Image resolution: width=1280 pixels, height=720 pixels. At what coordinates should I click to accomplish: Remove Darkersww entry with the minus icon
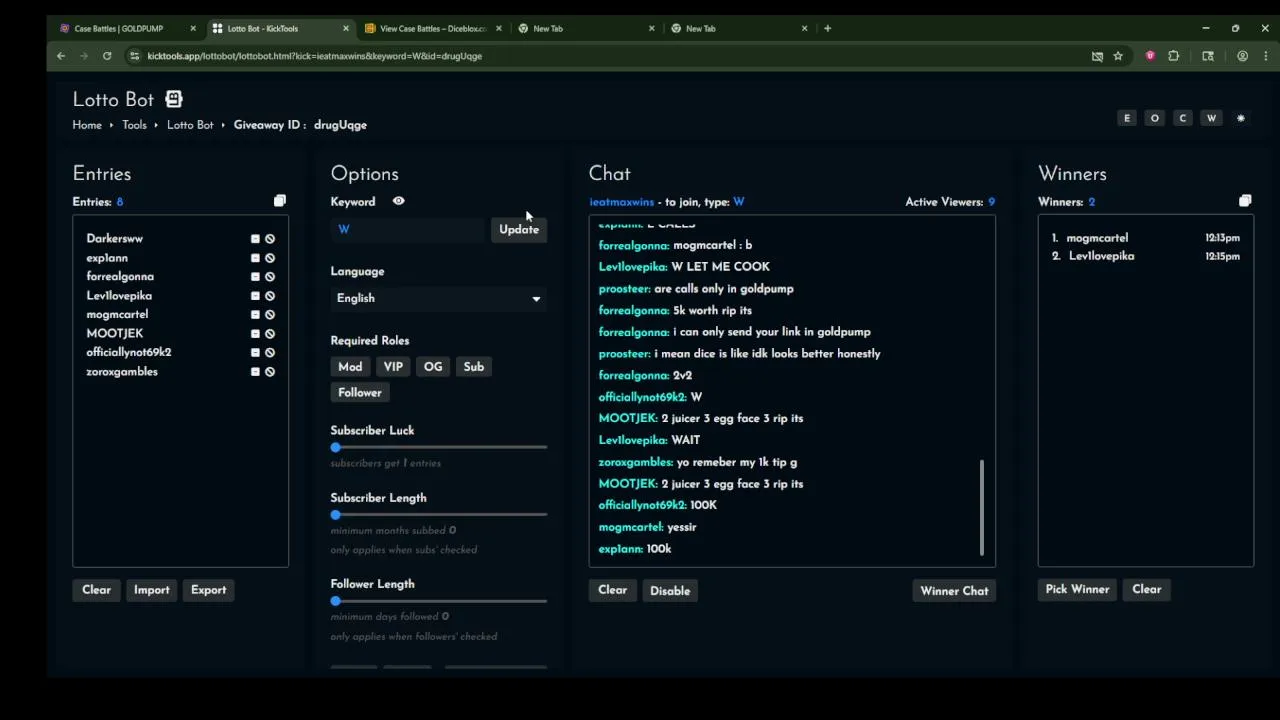pyautogui.click(x=255, y=239)
